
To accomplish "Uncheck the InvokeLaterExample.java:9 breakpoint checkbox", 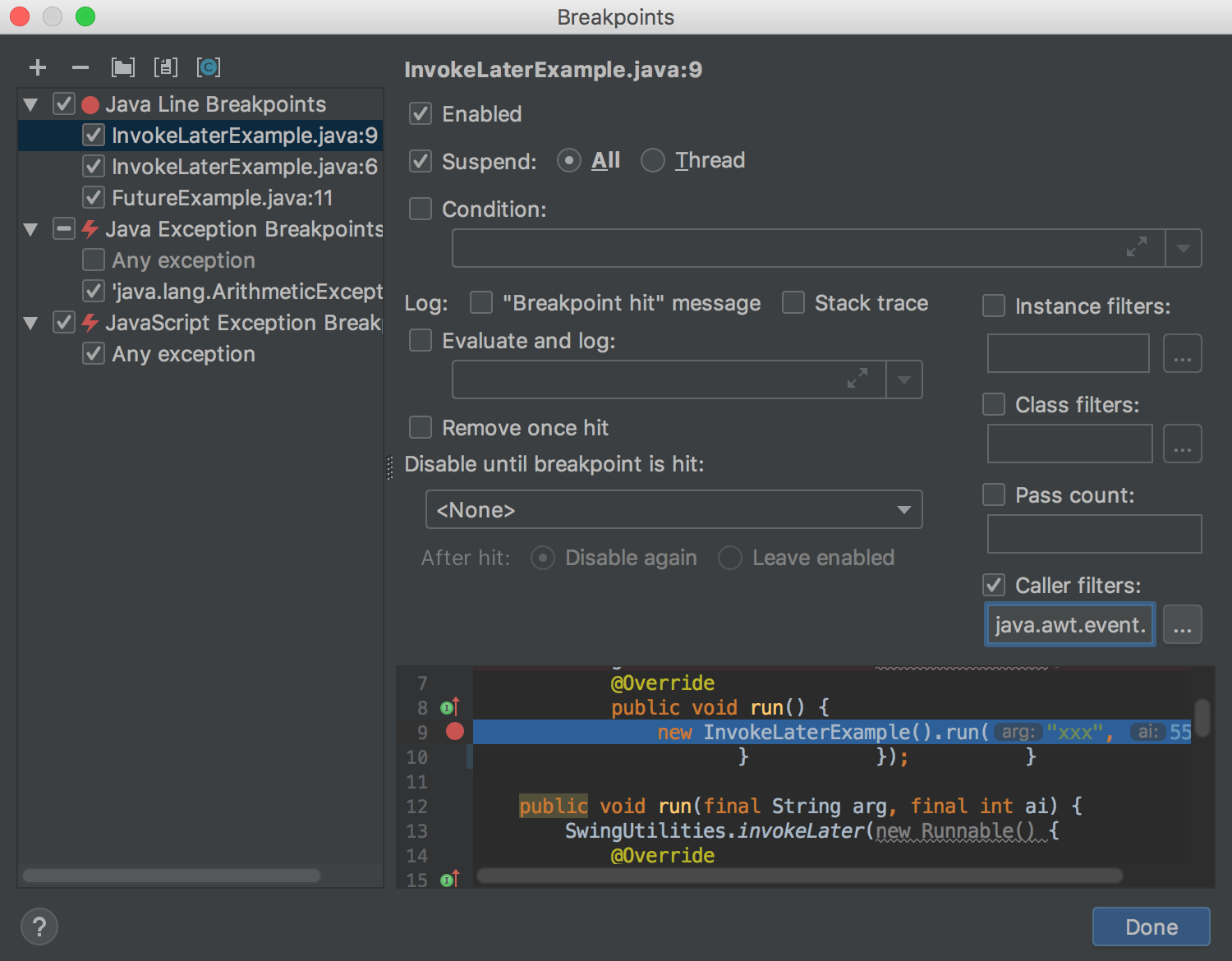I will [x=94, y=135].
